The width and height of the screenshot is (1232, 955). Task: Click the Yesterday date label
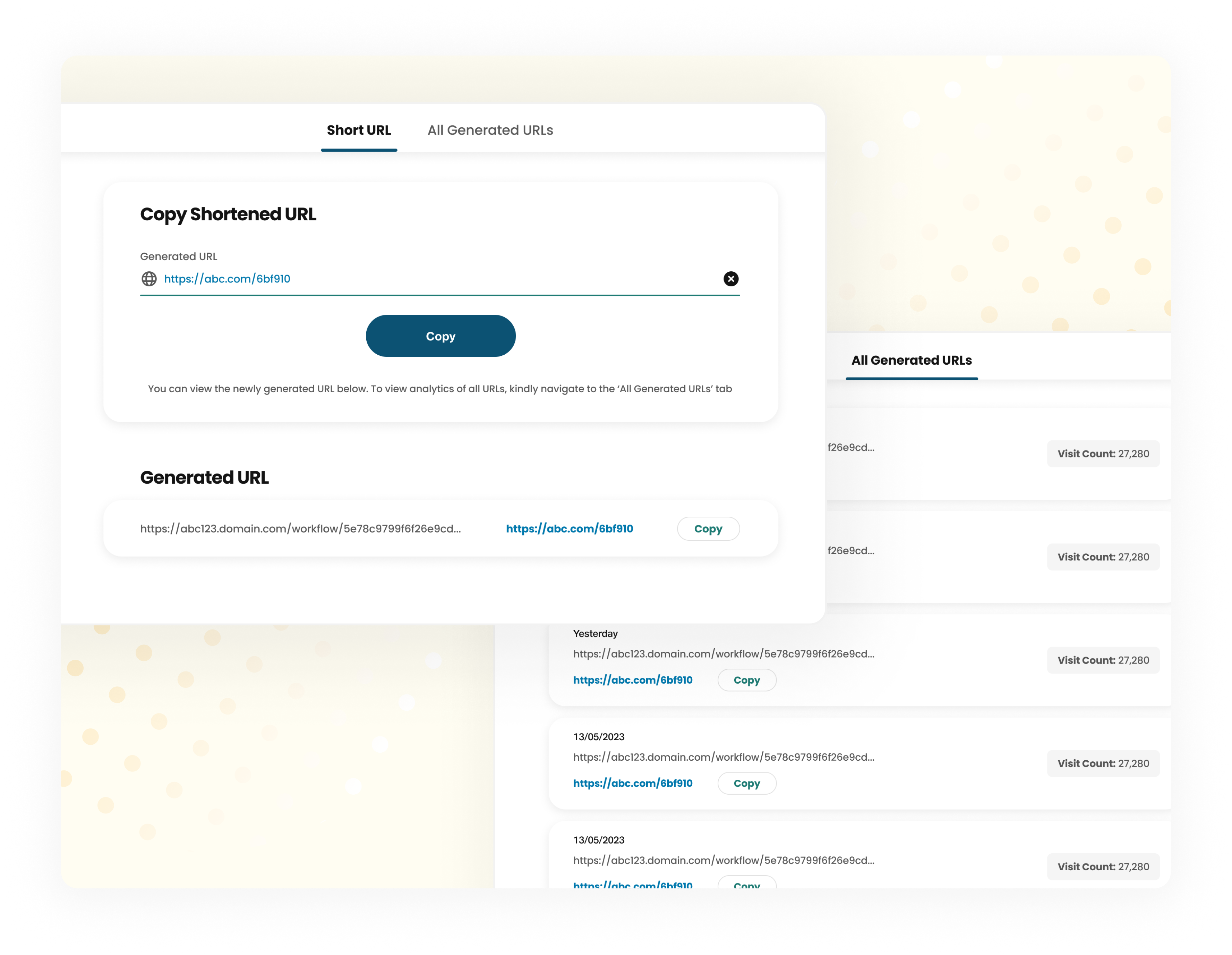tap(594, 633)
